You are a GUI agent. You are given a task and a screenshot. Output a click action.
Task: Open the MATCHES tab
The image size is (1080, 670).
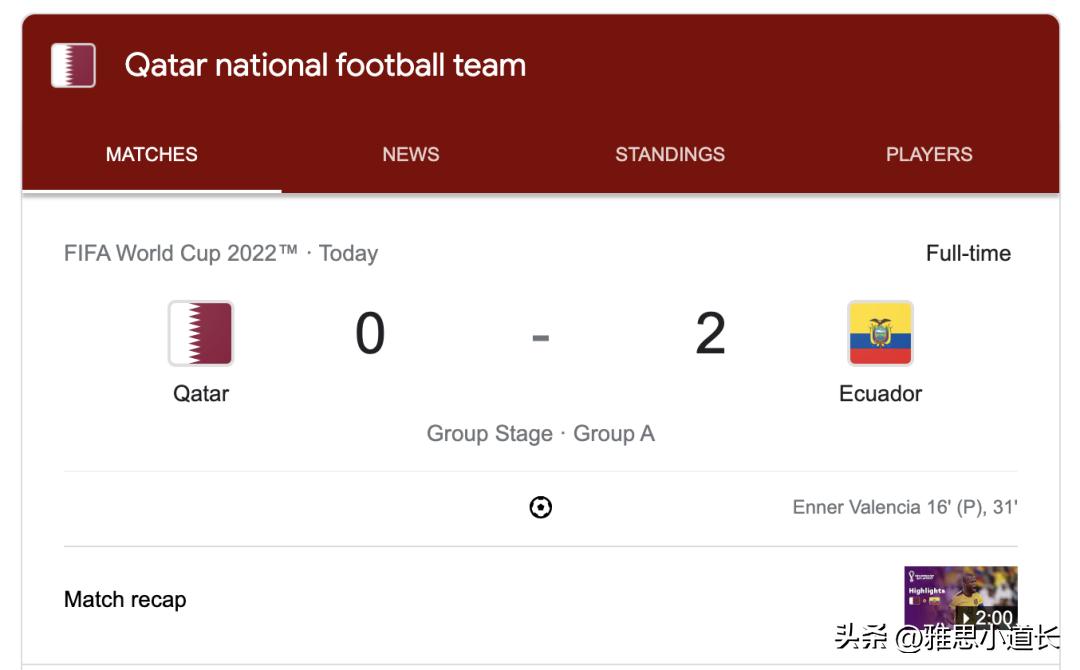152,154
